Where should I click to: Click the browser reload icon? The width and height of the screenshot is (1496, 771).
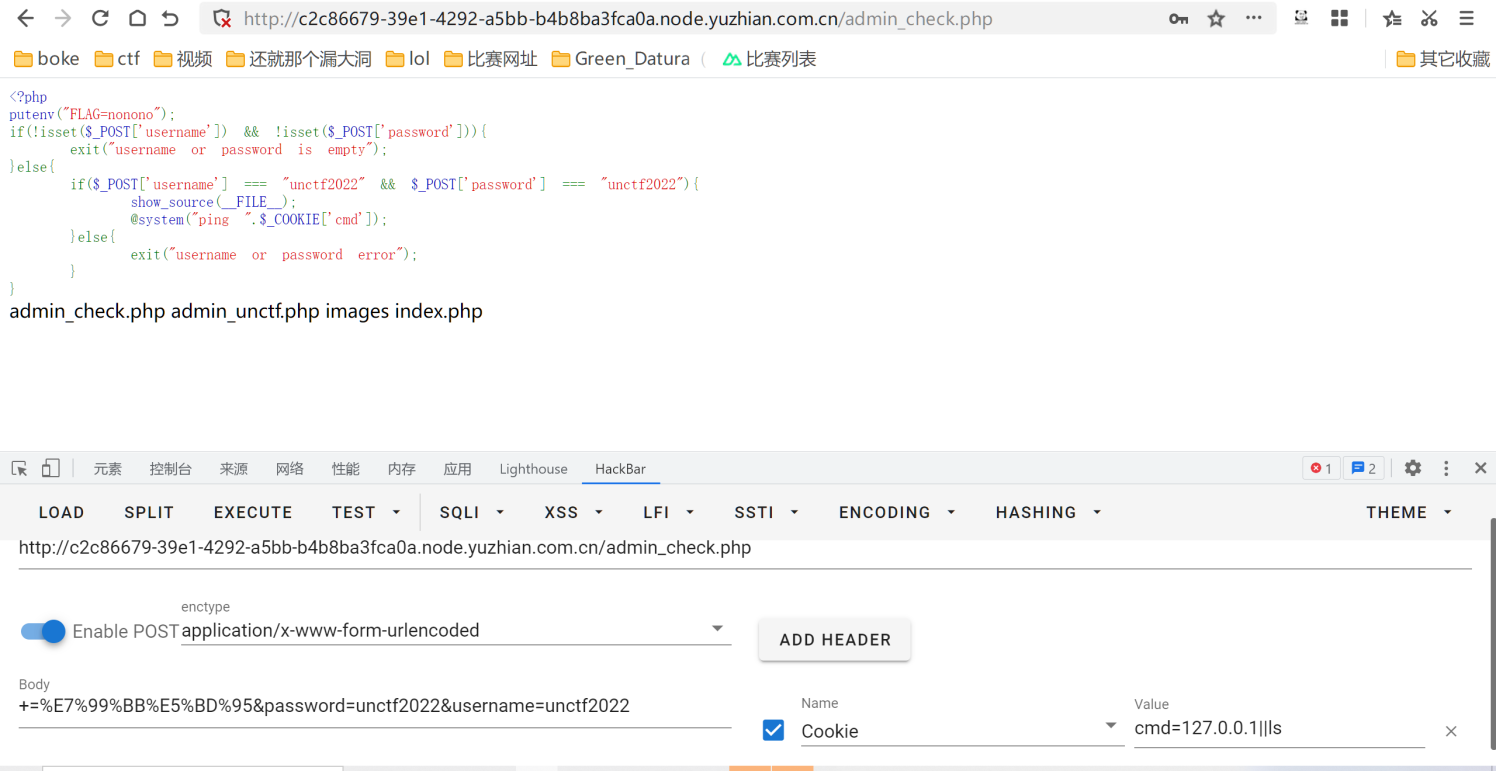tap(100, 18)
